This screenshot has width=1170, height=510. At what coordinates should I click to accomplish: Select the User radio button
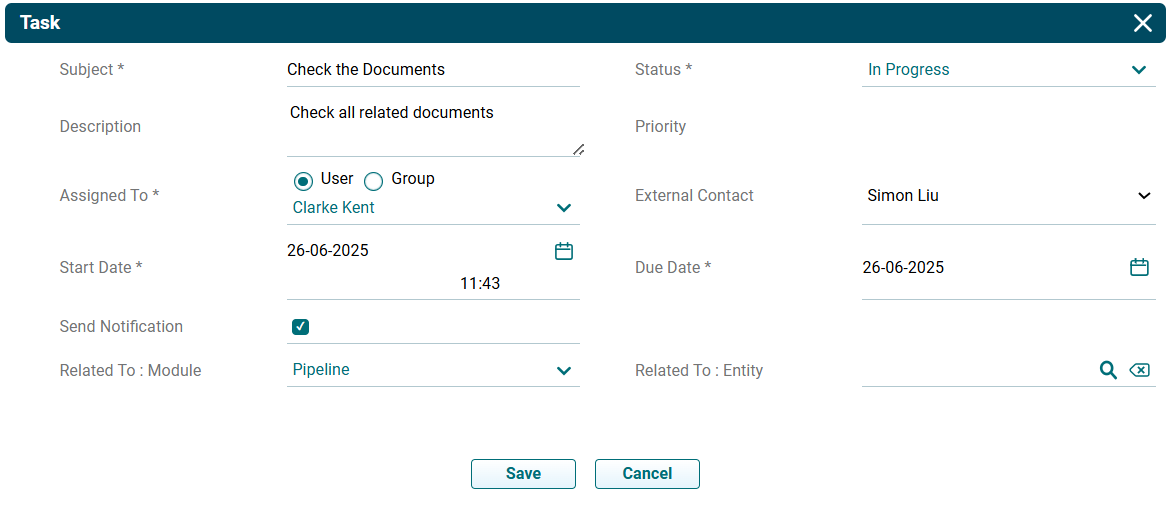[303, 181]
